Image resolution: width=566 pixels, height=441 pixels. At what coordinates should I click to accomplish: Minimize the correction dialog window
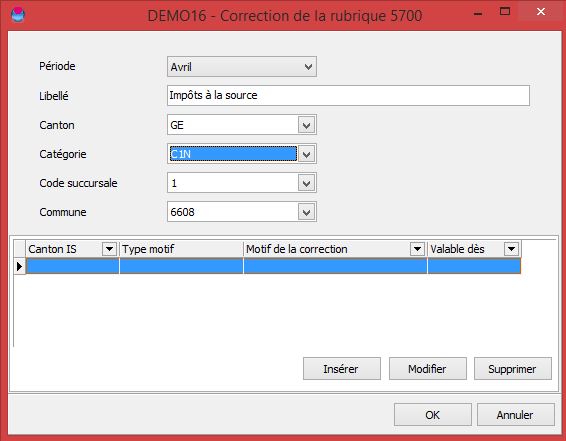point(478,13)
